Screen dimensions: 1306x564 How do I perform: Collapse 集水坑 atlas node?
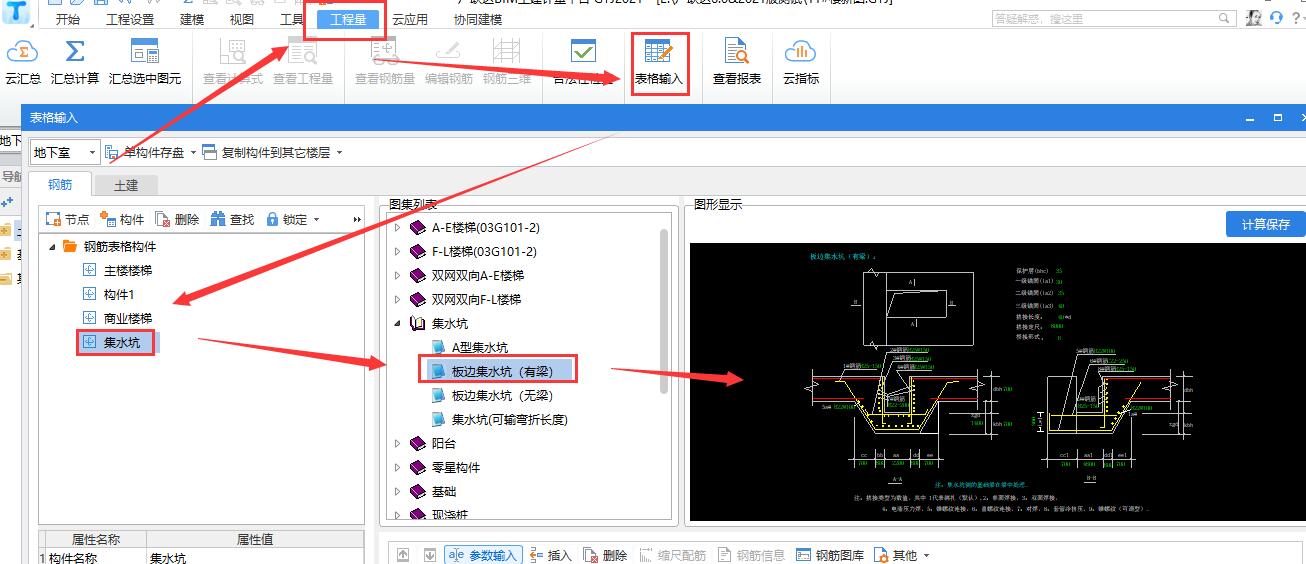click(397, 323)
